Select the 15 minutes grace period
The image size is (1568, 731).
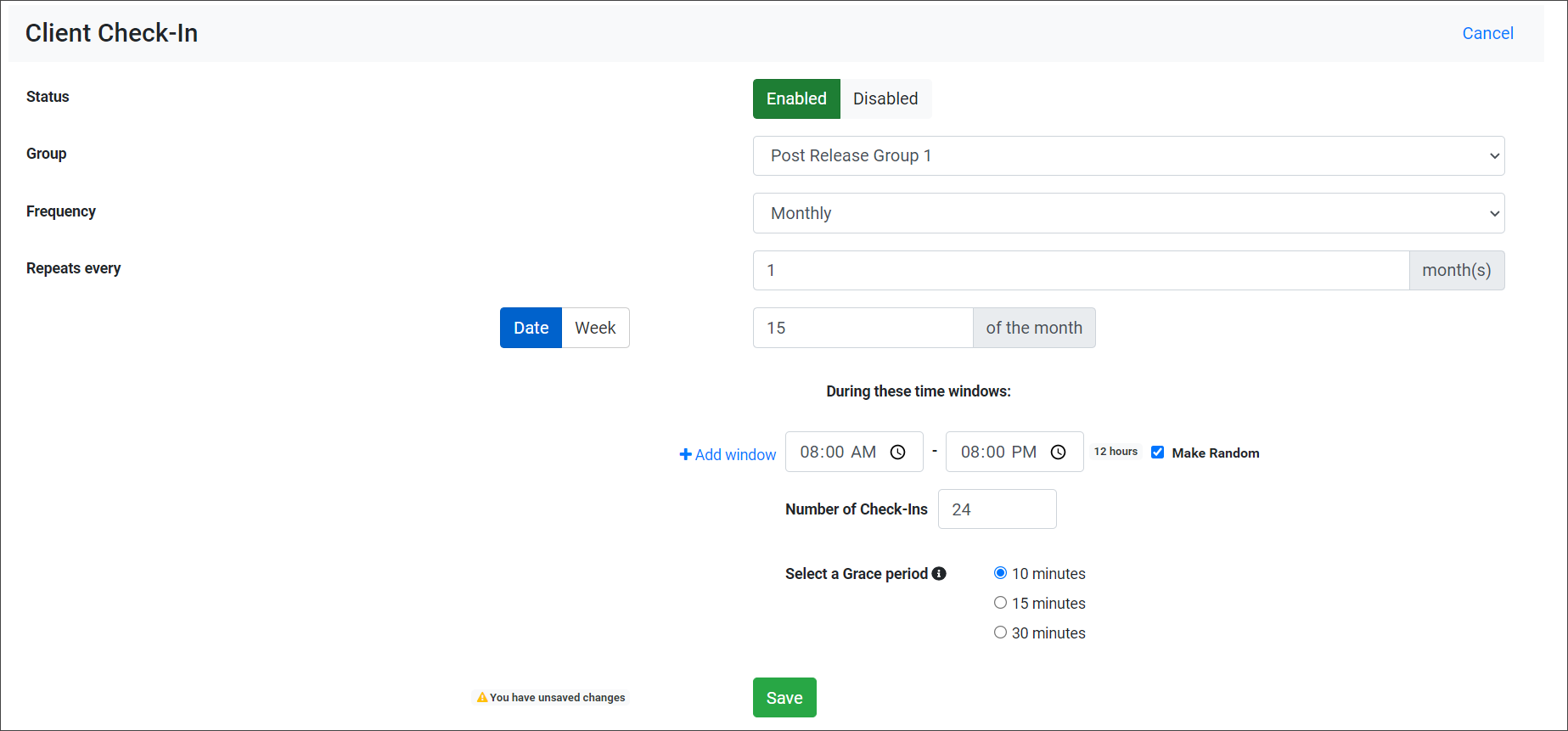coord(1000,603)
